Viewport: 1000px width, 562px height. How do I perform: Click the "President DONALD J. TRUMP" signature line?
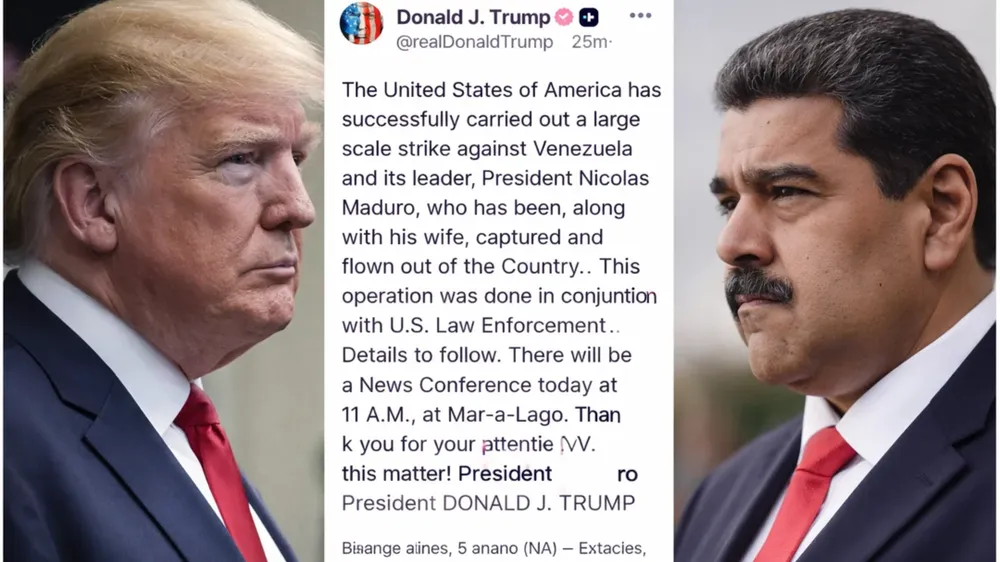coord(489,503)
